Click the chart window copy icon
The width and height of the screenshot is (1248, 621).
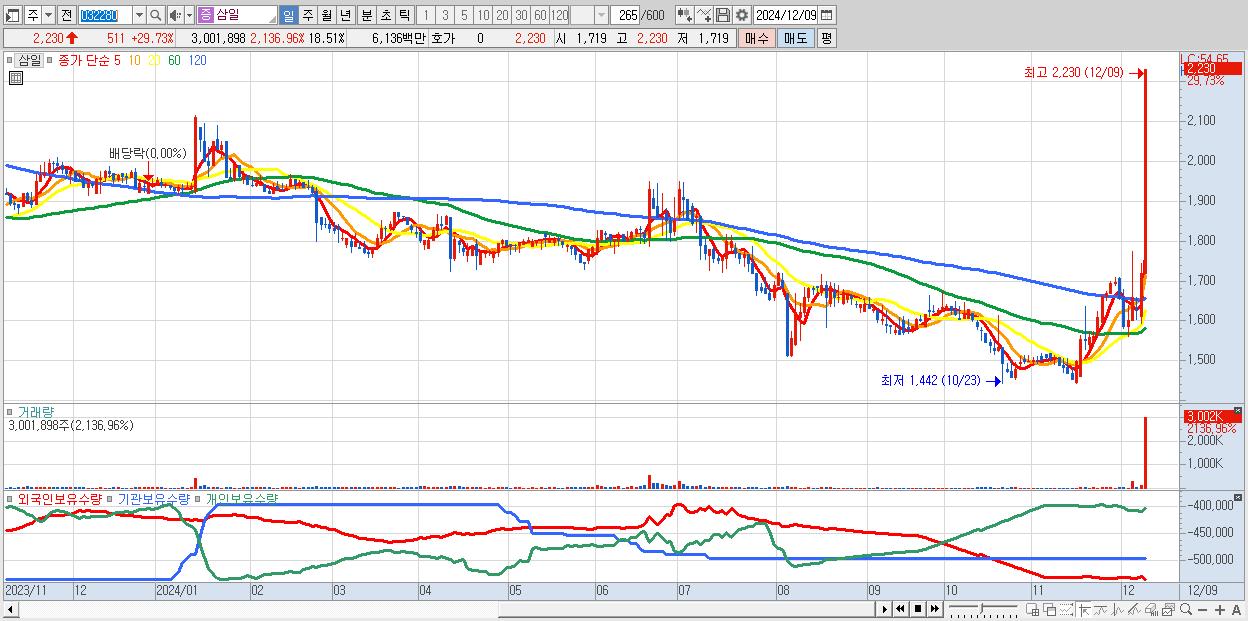coord(1168,609)
